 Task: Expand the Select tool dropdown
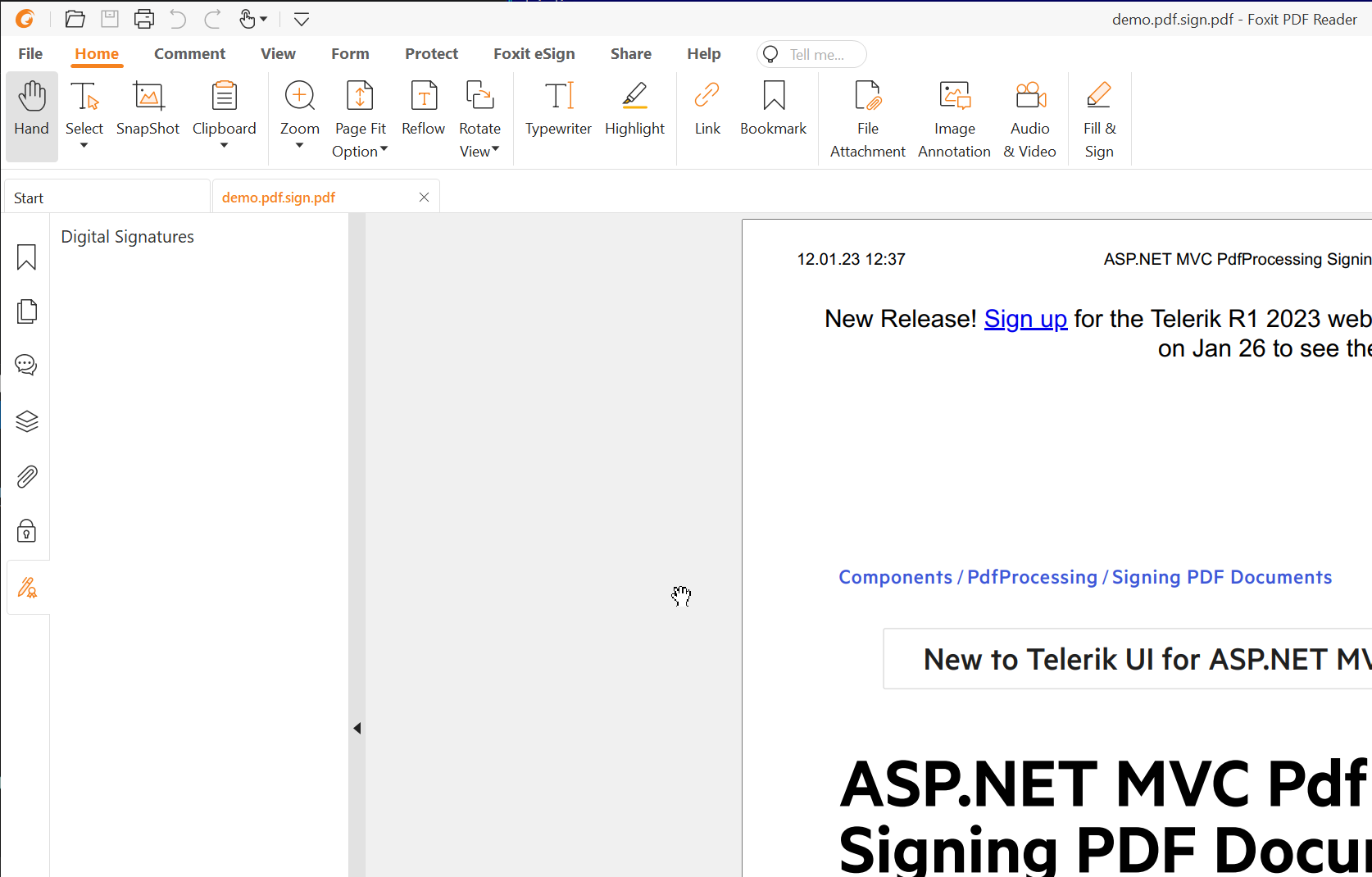84,146
